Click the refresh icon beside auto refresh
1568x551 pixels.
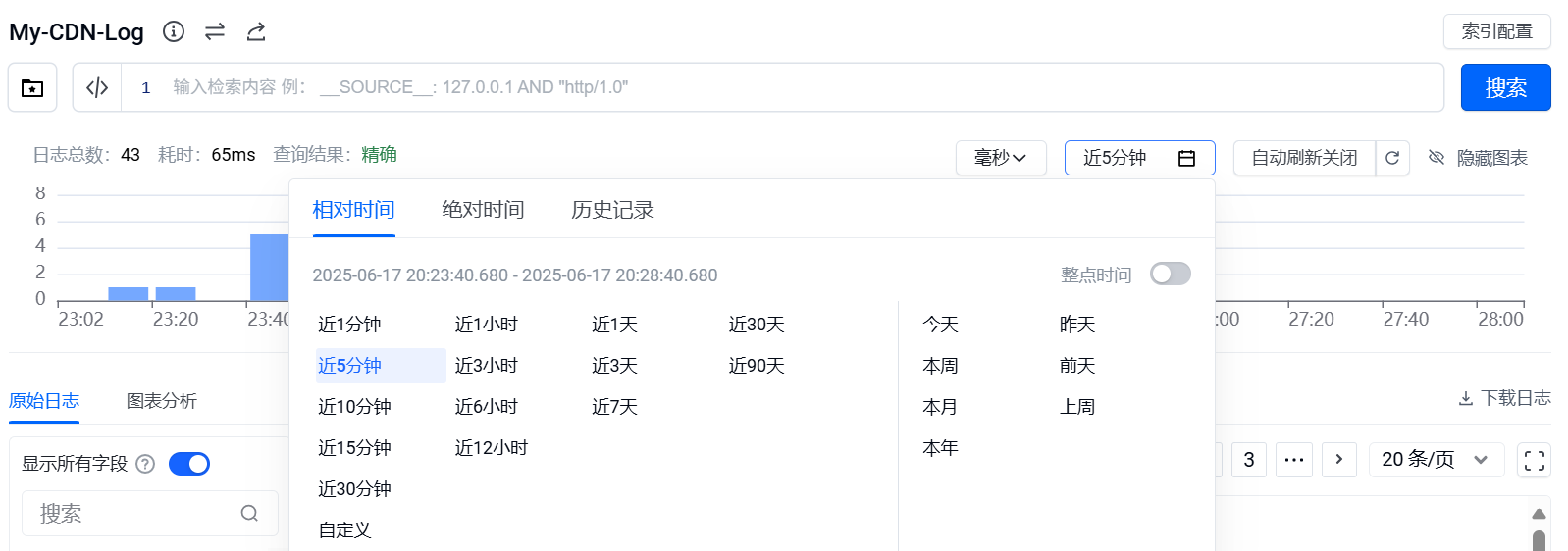pos(1392,158)
